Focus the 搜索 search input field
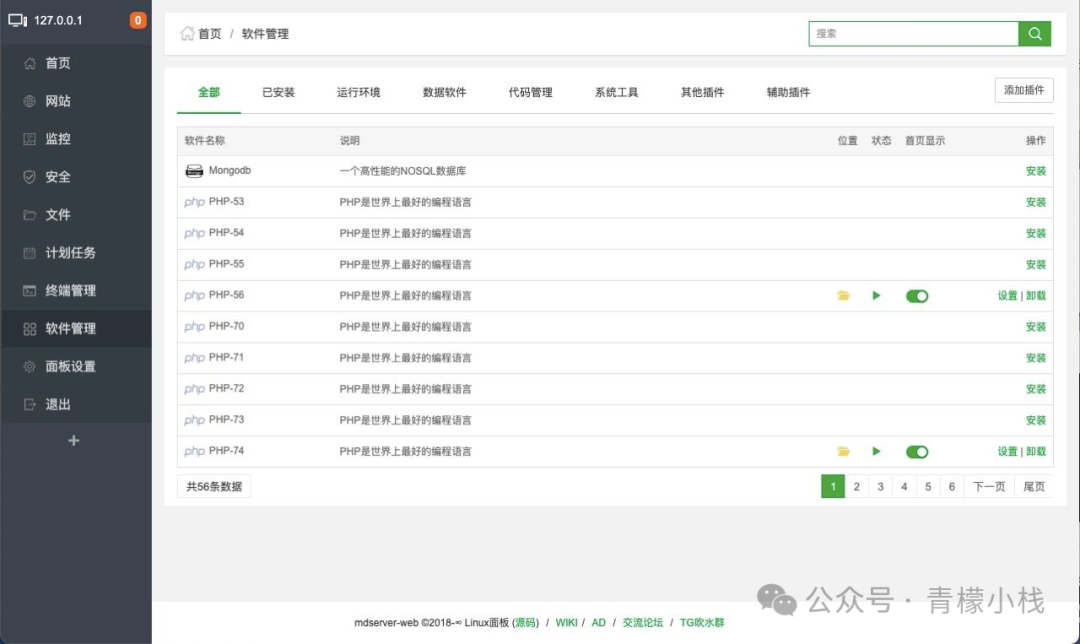 (913, 34)
